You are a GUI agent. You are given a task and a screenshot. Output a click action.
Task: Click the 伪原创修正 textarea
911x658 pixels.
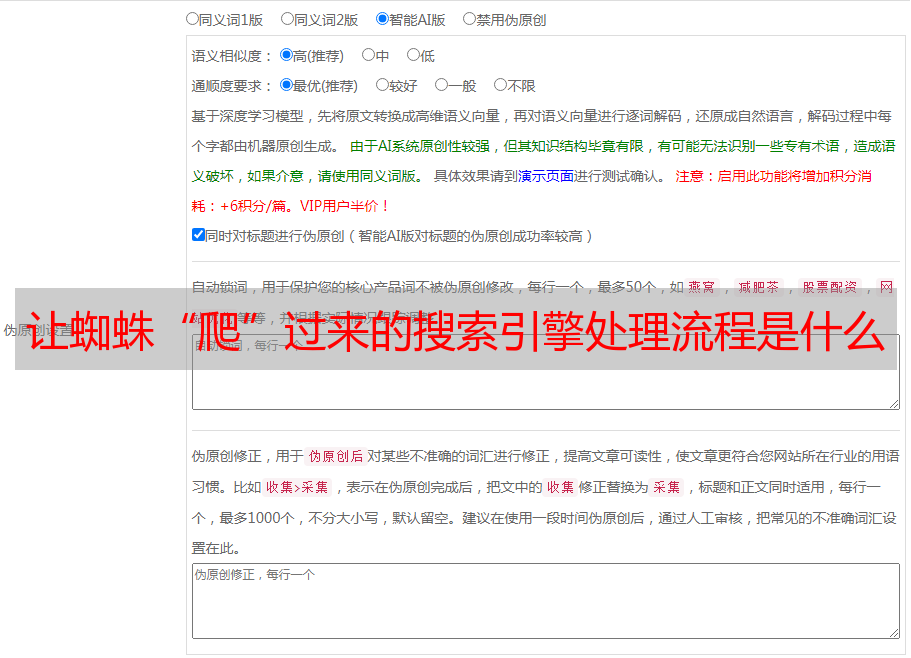click(546, 601)
